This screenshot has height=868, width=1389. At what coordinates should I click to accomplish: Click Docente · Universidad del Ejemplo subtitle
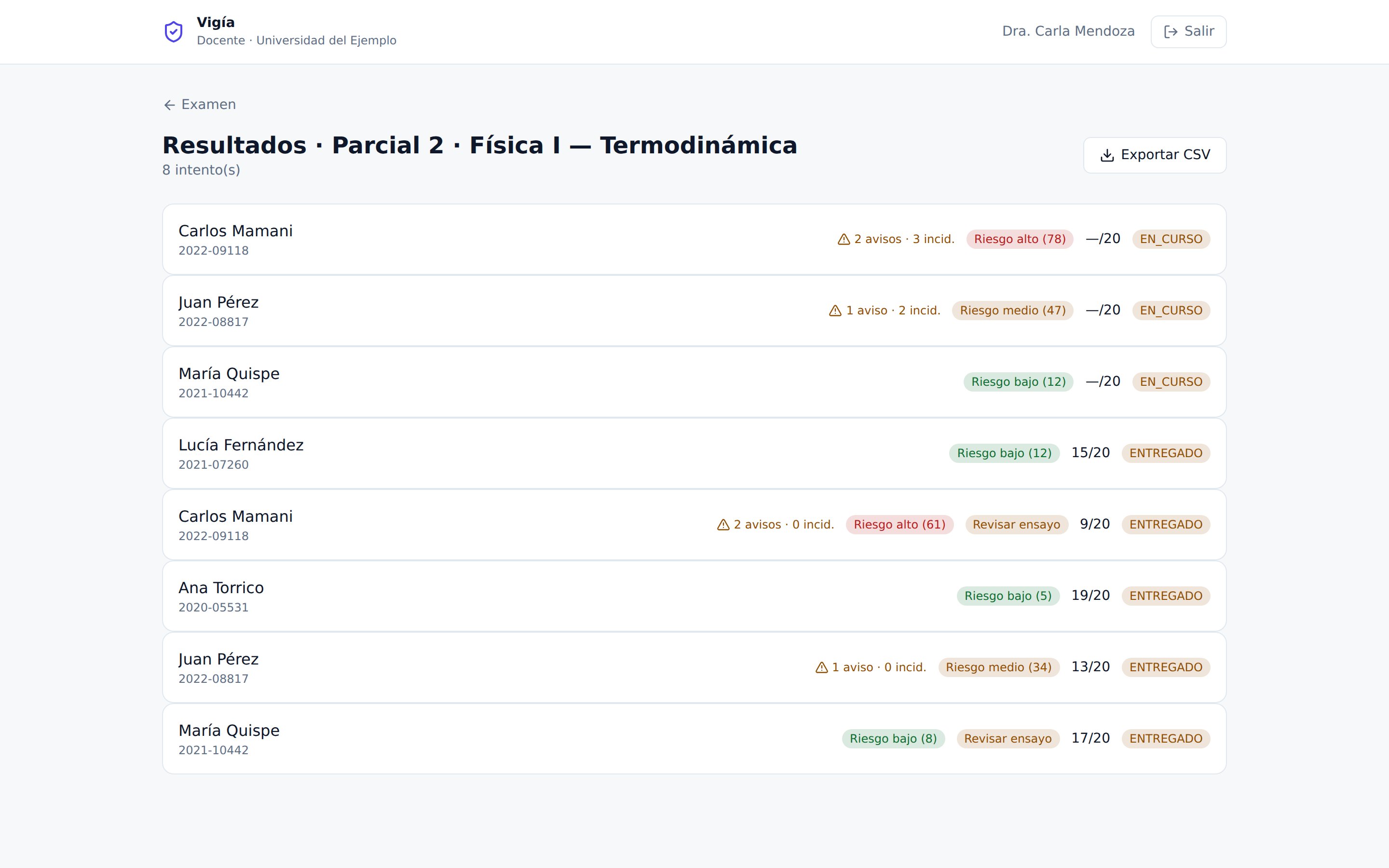click(297, 41)
